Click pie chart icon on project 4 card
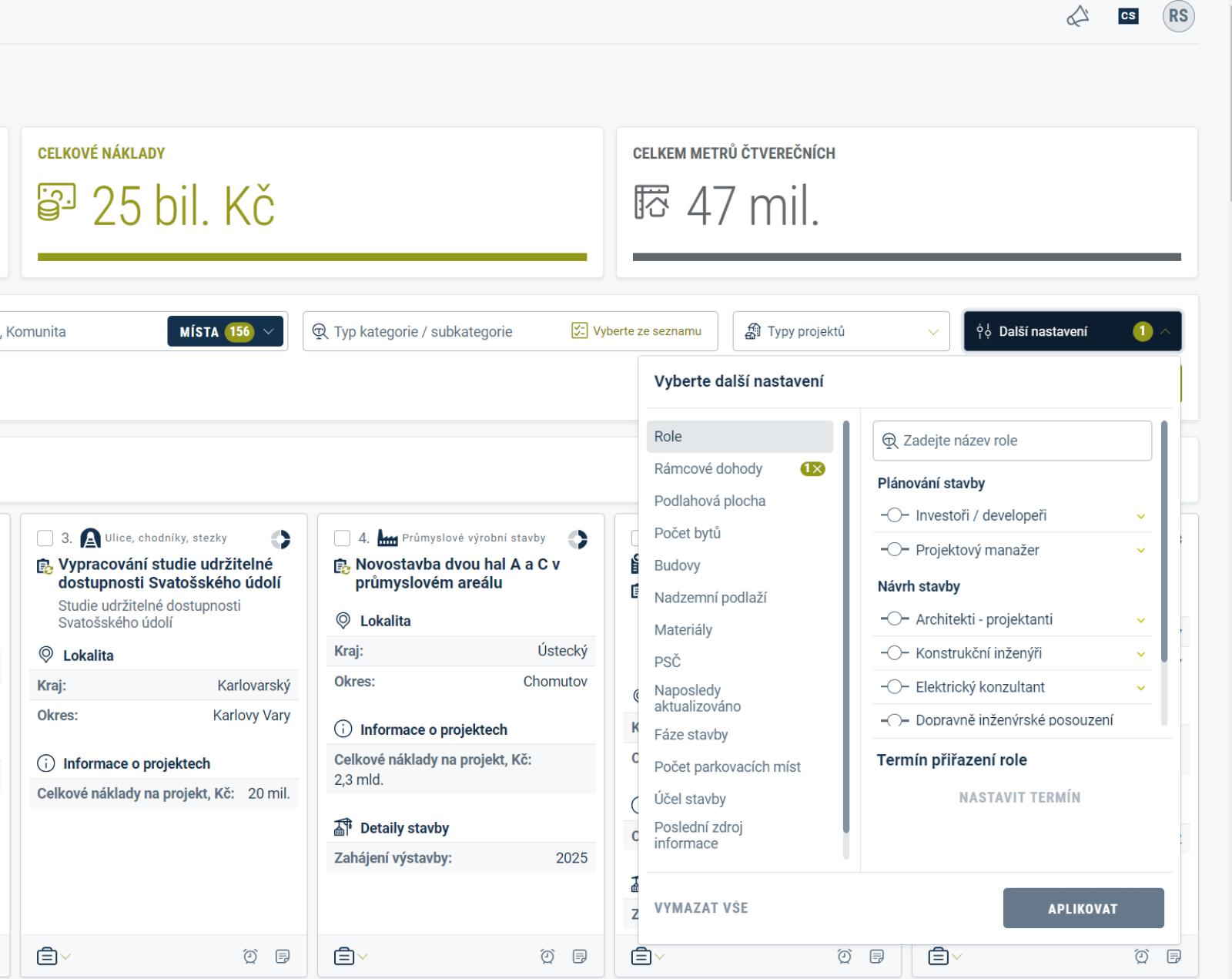This screenshot has width=1232, height=979. pos(577,538)
